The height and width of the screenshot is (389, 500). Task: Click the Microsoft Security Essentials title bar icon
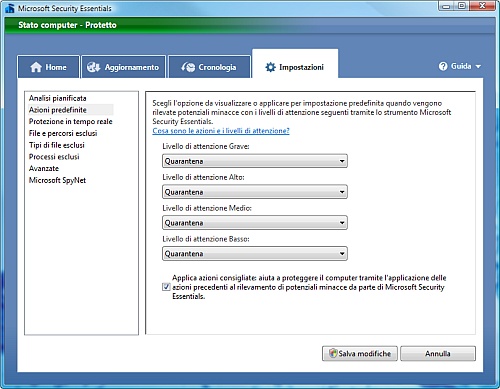click(10, 8)
